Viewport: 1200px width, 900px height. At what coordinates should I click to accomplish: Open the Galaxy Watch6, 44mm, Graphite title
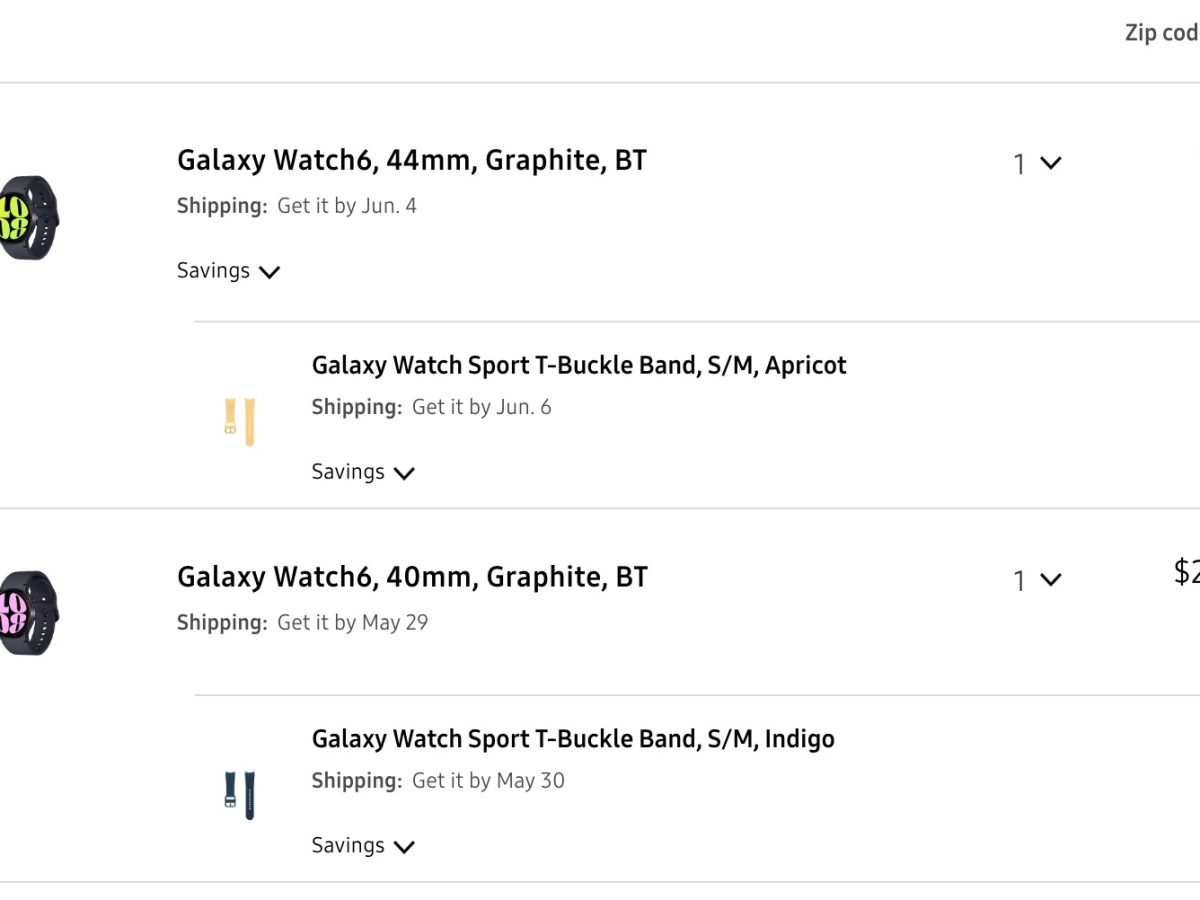tap(411, 160)
